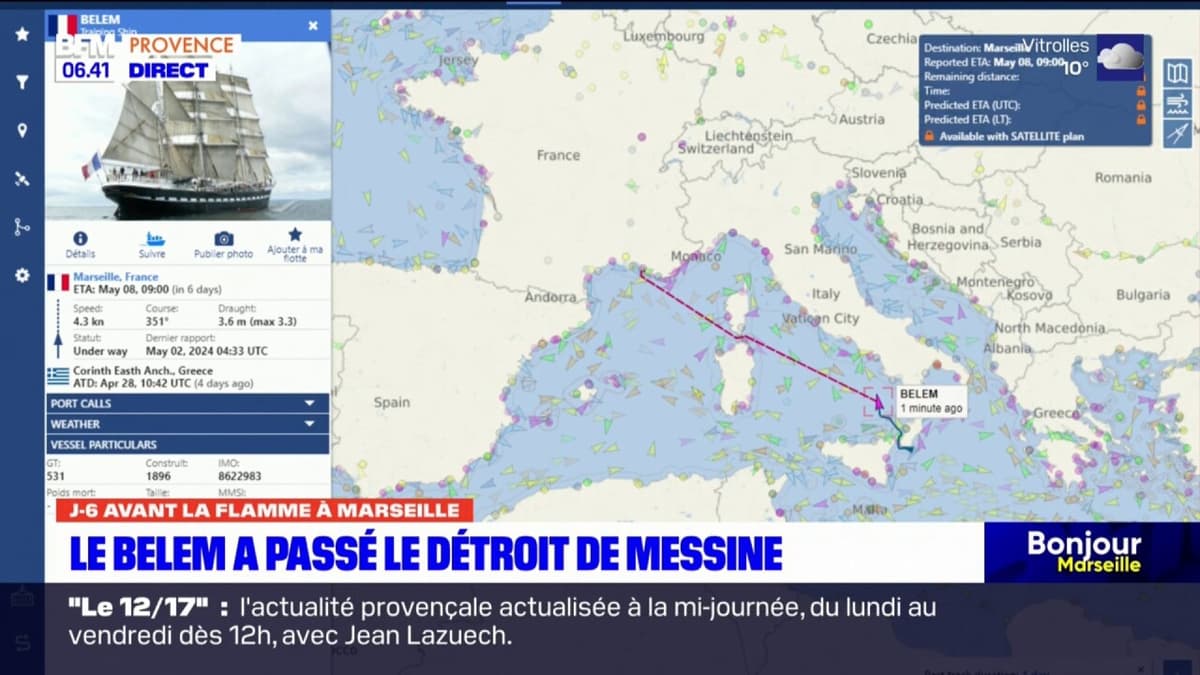1200x675 pixels.
Task: Click Ajouter à ma flotte star
Action: [x=295, y=245]
